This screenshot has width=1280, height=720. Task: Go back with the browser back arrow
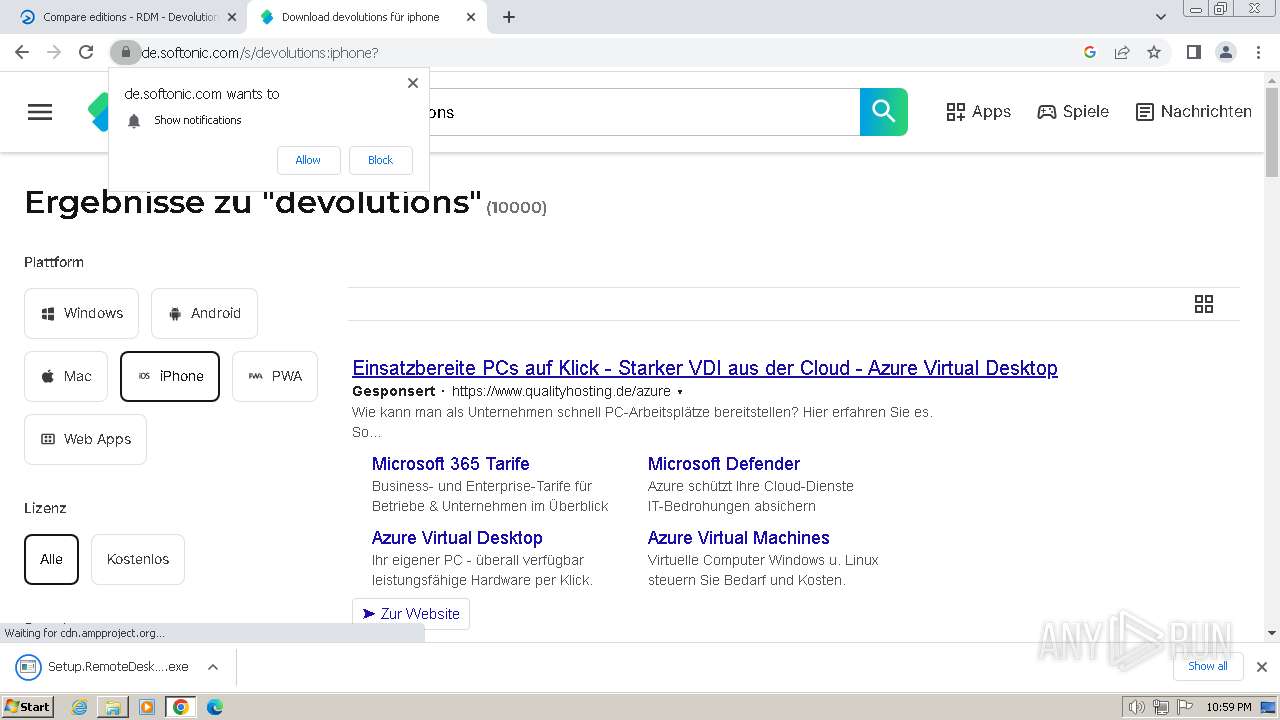pos(22,52)
